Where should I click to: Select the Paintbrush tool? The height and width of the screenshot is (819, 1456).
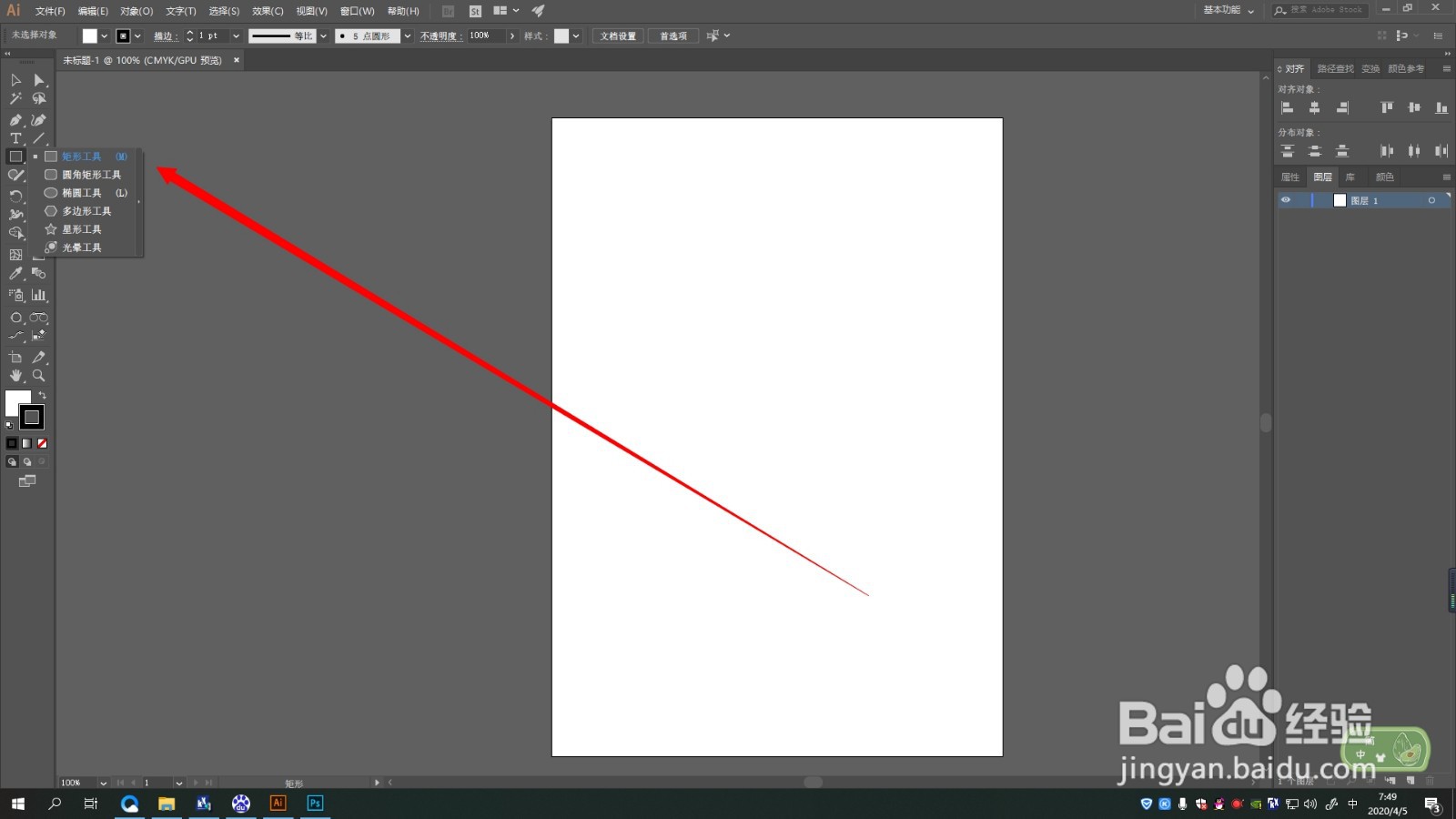point(15,175)
